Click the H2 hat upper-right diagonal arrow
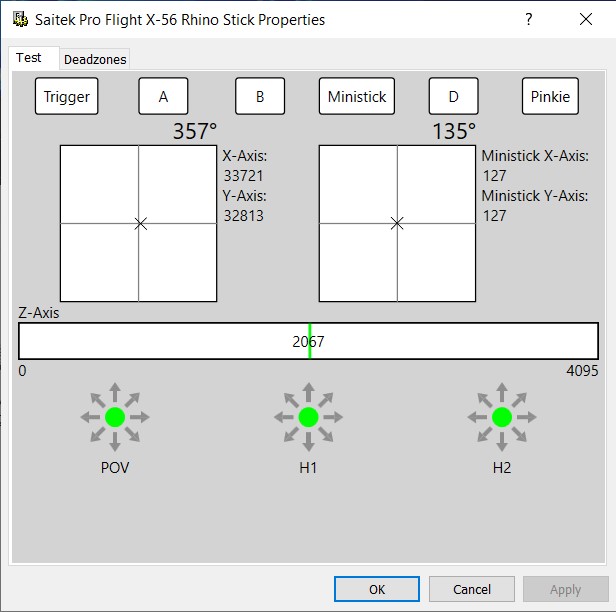This screenshot has height=612, width=616. tap(519, 400)
